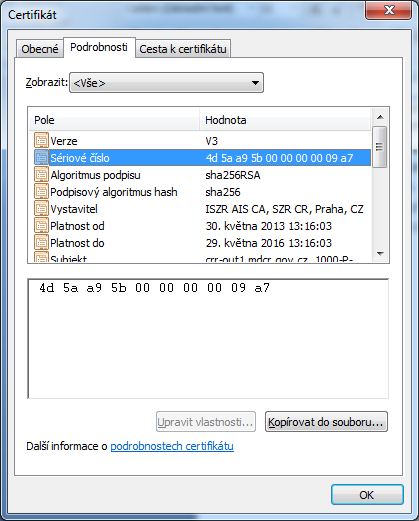Screen dimensions: 419x521
Task: Click the 29. května 2016 date value
Action: point(269,243)
